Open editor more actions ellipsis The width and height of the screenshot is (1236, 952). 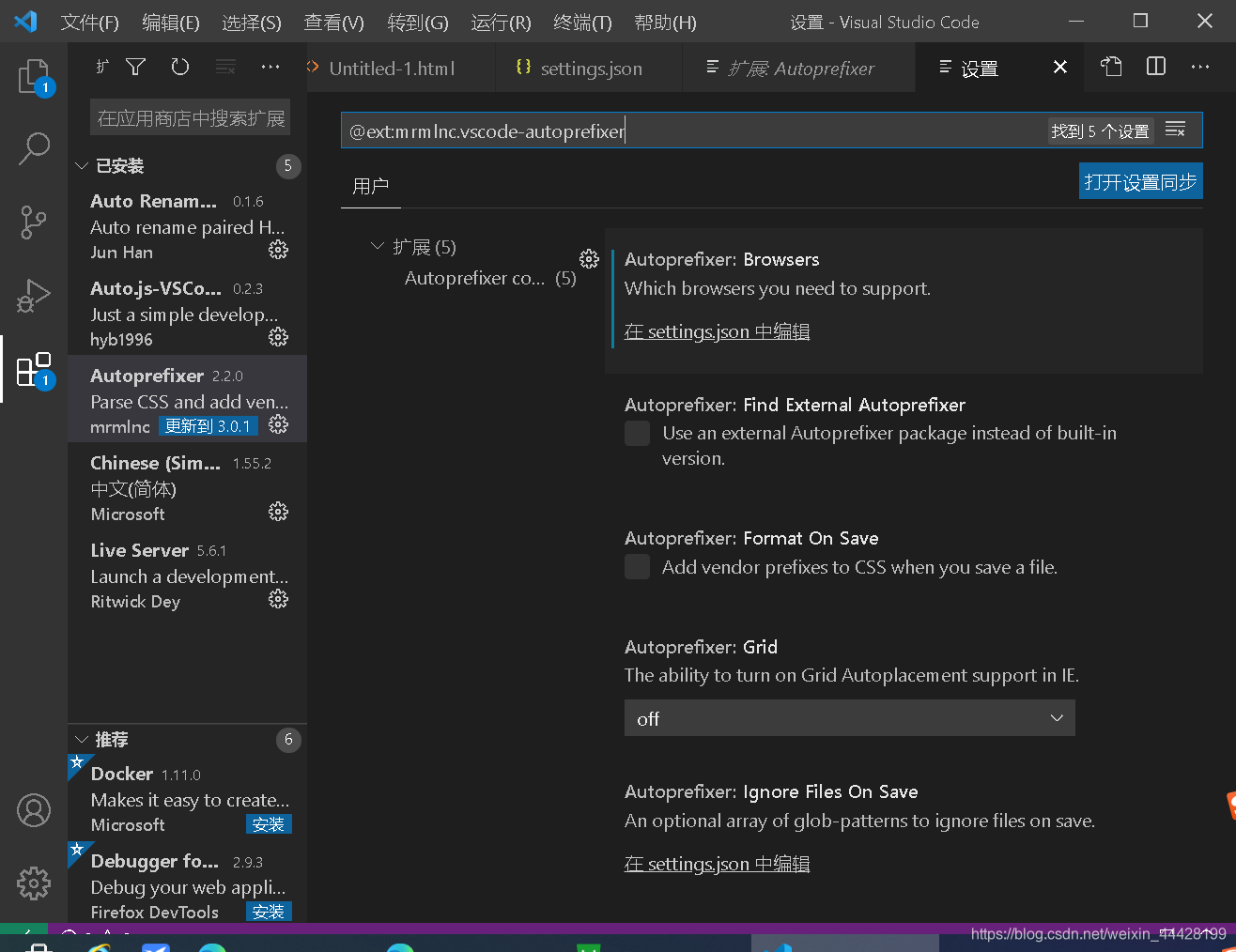click(x=1200, y=67)
